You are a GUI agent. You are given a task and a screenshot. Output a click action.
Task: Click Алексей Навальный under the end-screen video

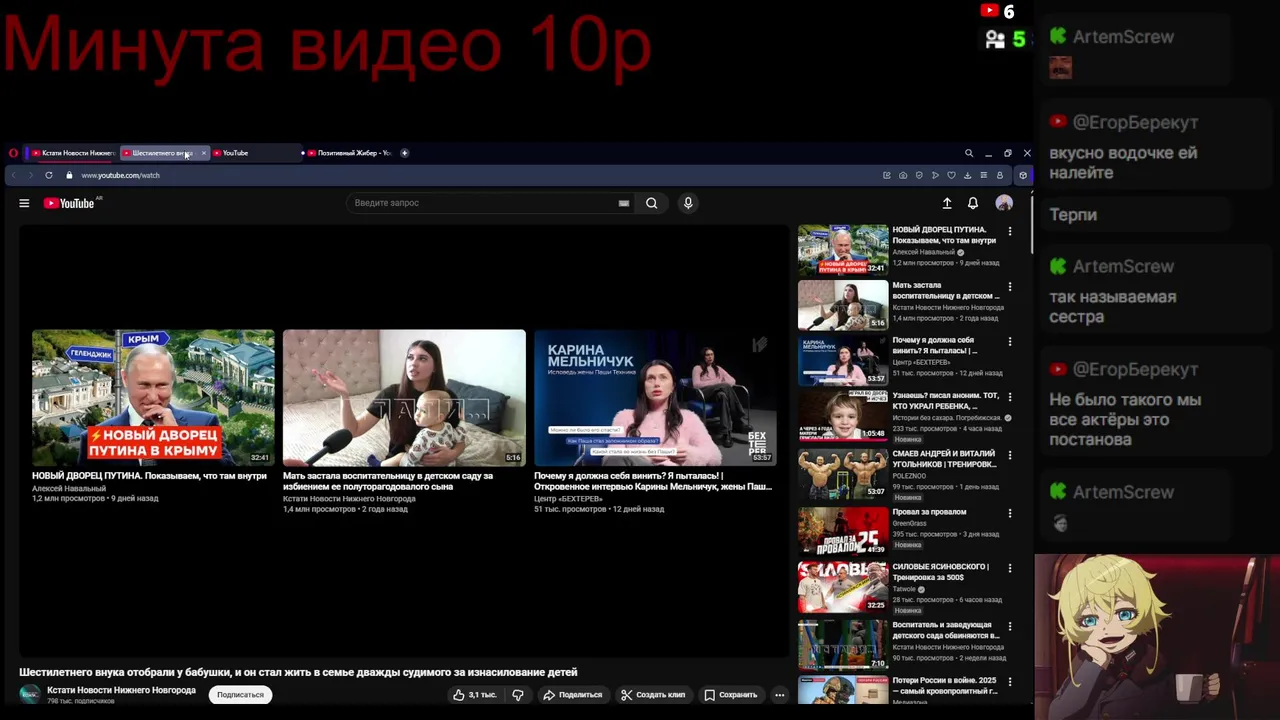tap(69, 488)
